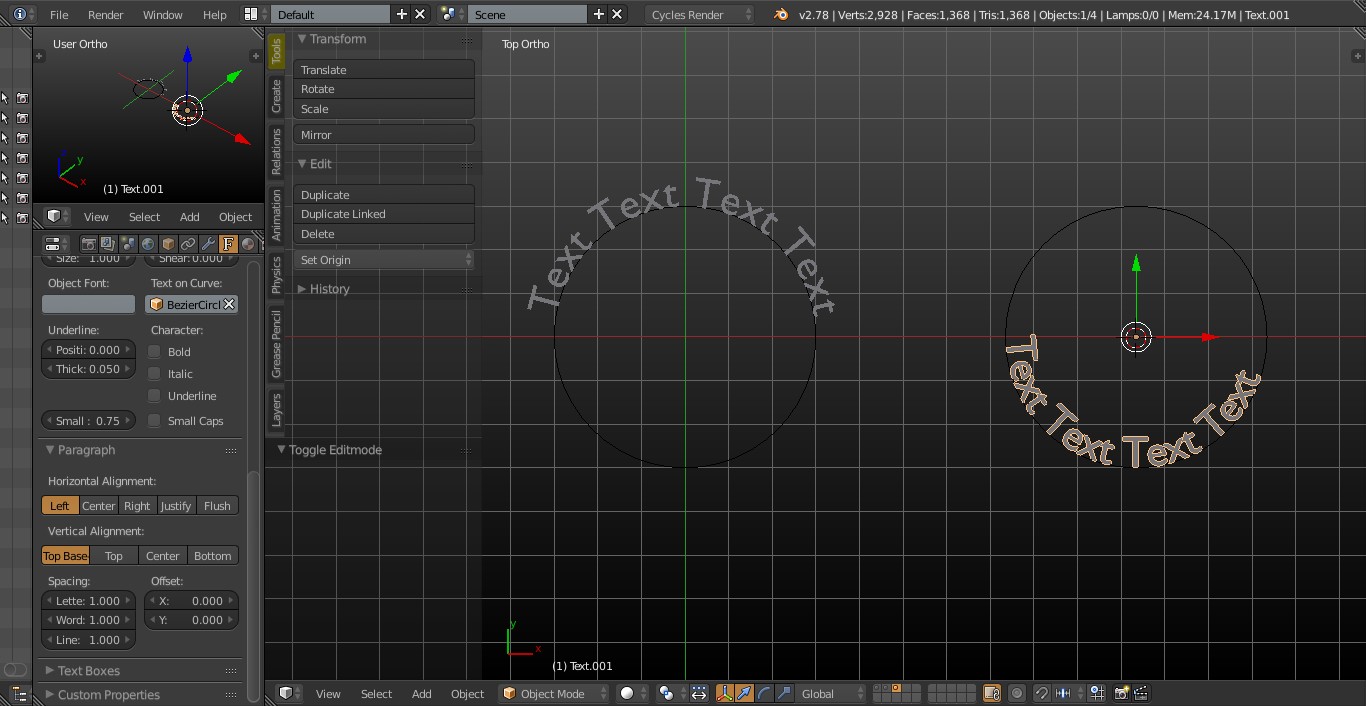Switch to the Grease Pencil tool shelf tab
The width and height of the screenshot is (1366, 706).
click(x=277, y=344)
